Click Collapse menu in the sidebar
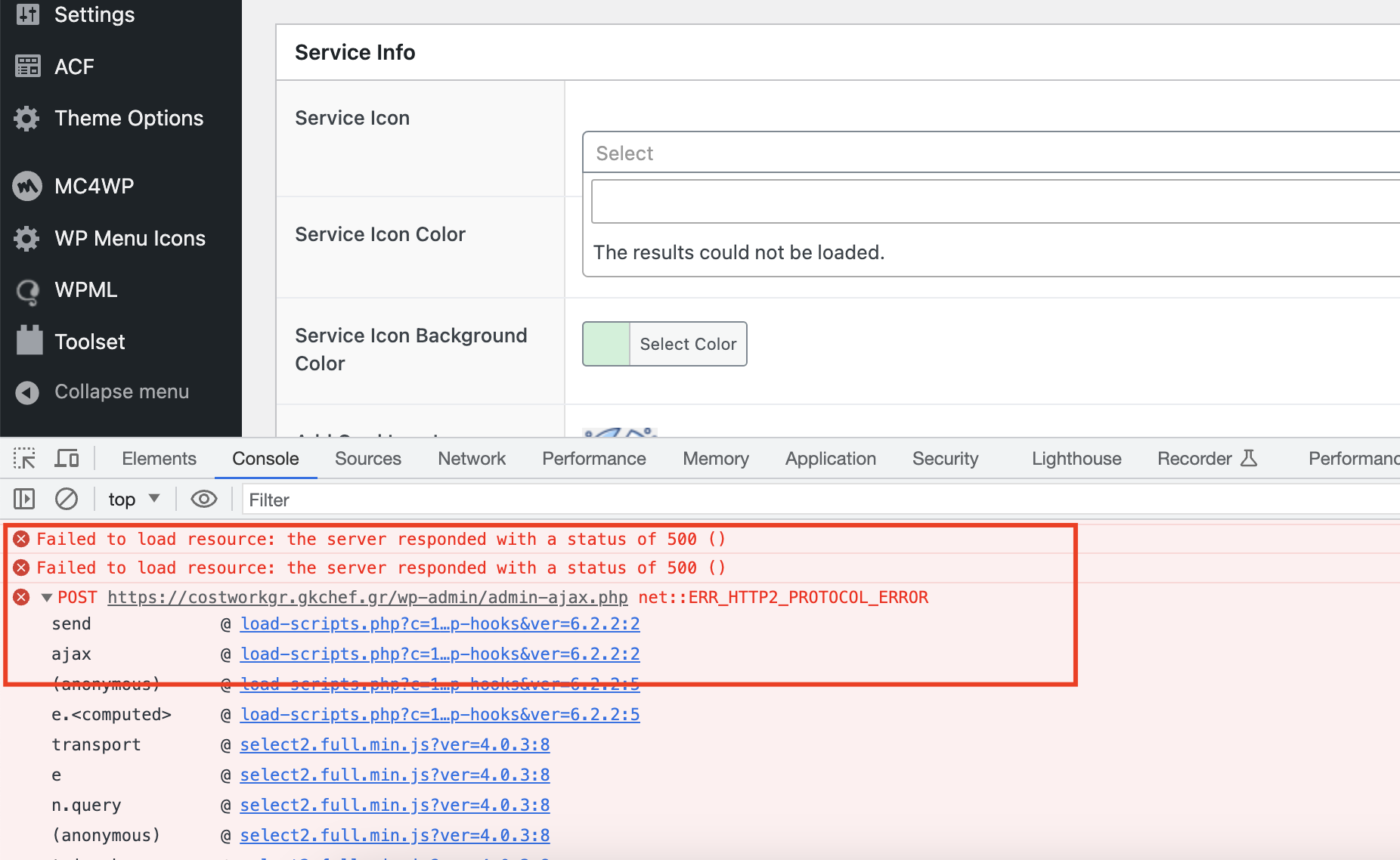1400x860 pixels. pyautogui.click(x=121, y=391)
